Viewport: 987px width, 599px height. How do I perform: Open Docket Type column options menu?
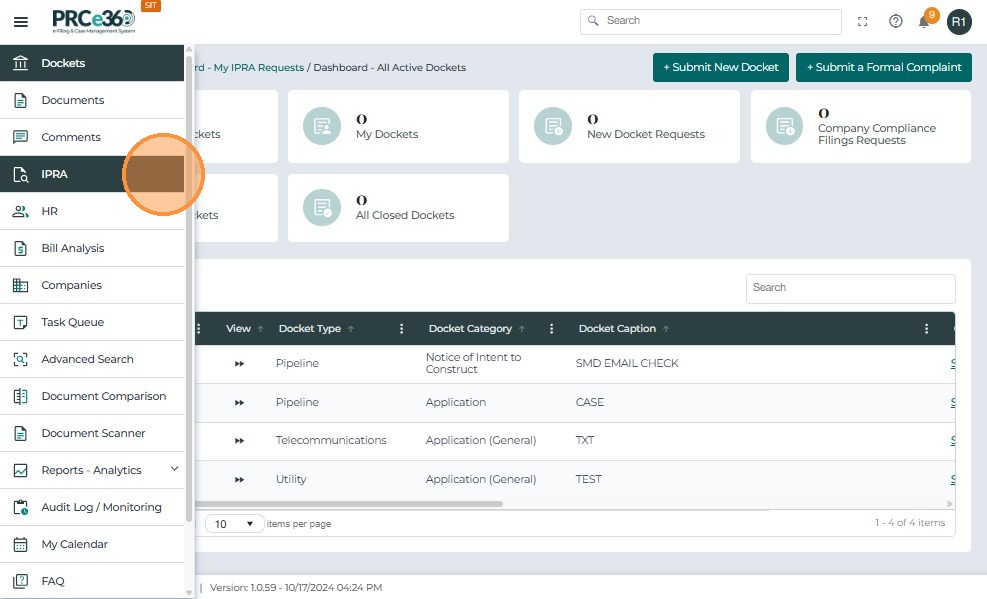402,328
